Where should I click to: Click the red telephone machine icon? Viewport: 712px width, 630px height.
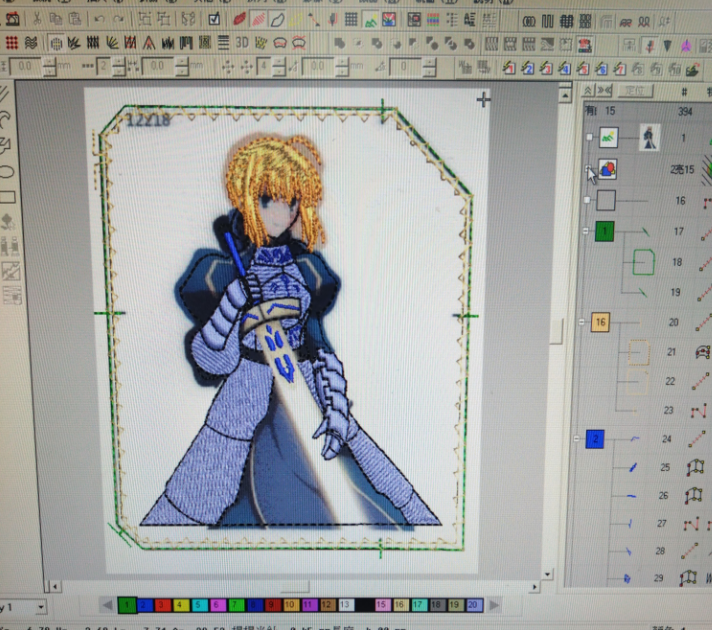tap(585, 45)
